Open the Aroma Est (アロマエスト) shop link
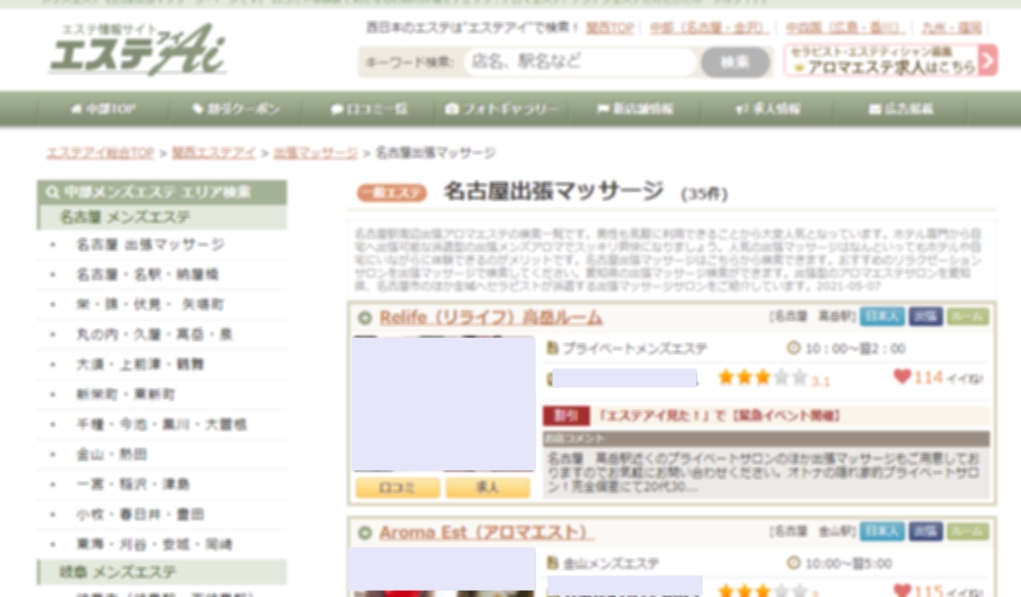The height and width of the screenshot is (597, 1021). 486,533
